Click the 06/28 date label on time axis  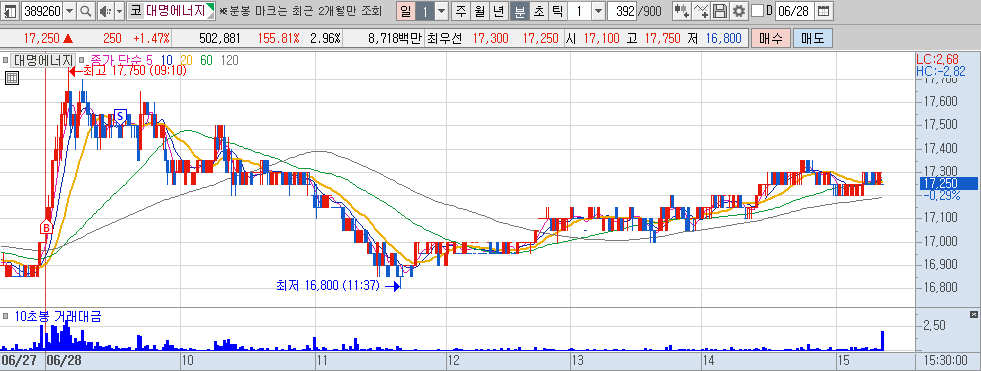click(x=64, y=361)
